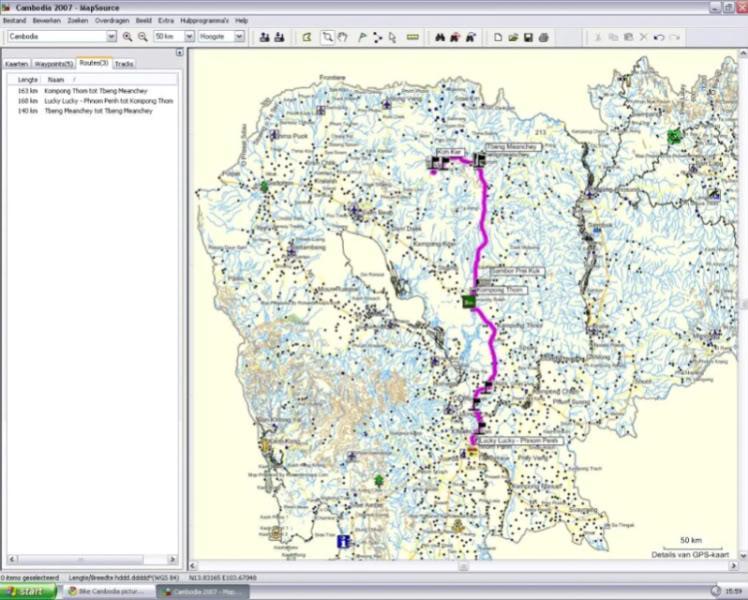Click the find nearest places icon
Viewport: 748px width, 600px height.
click(x=455, y=37)
